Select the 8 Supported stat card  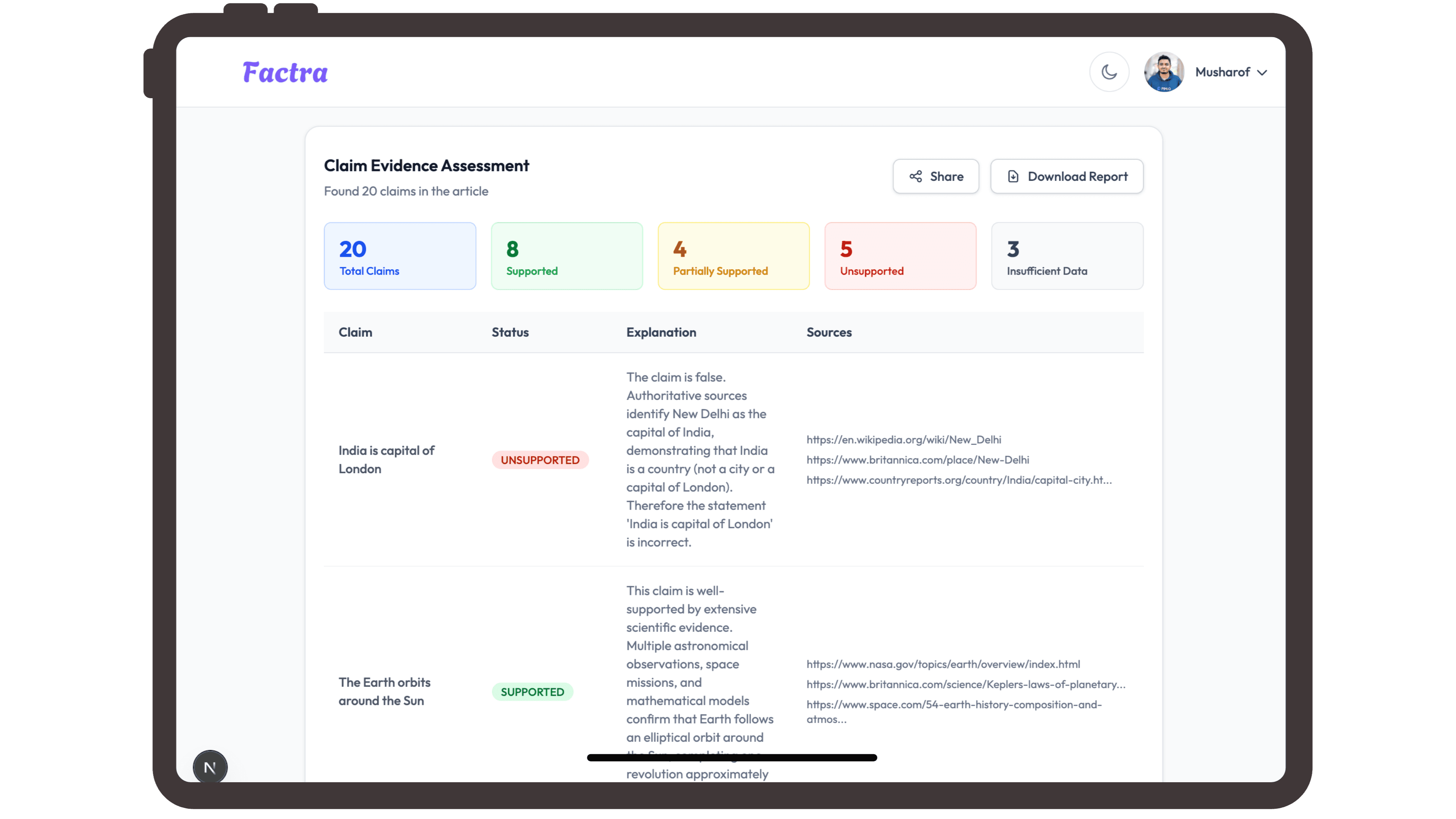tap(567, 256)
